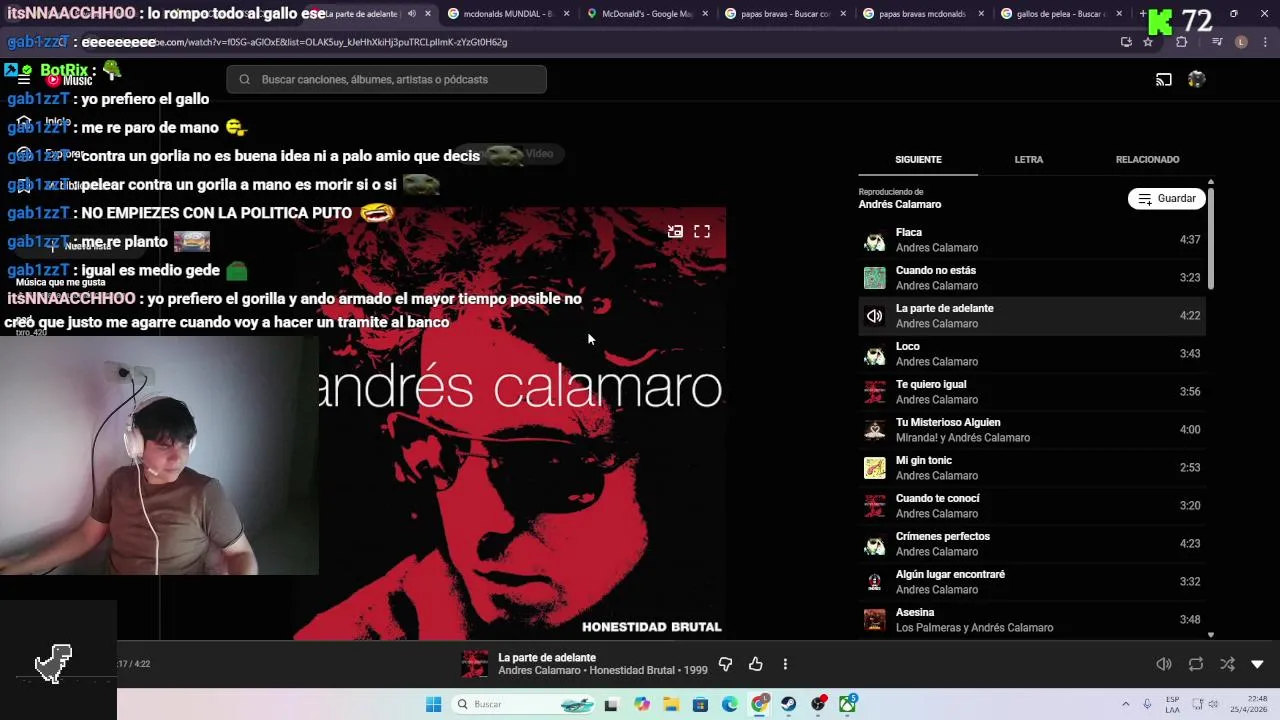Play Tu Misterioso Alguien from the queue
1280x720 pixels.
point(1031,430)
